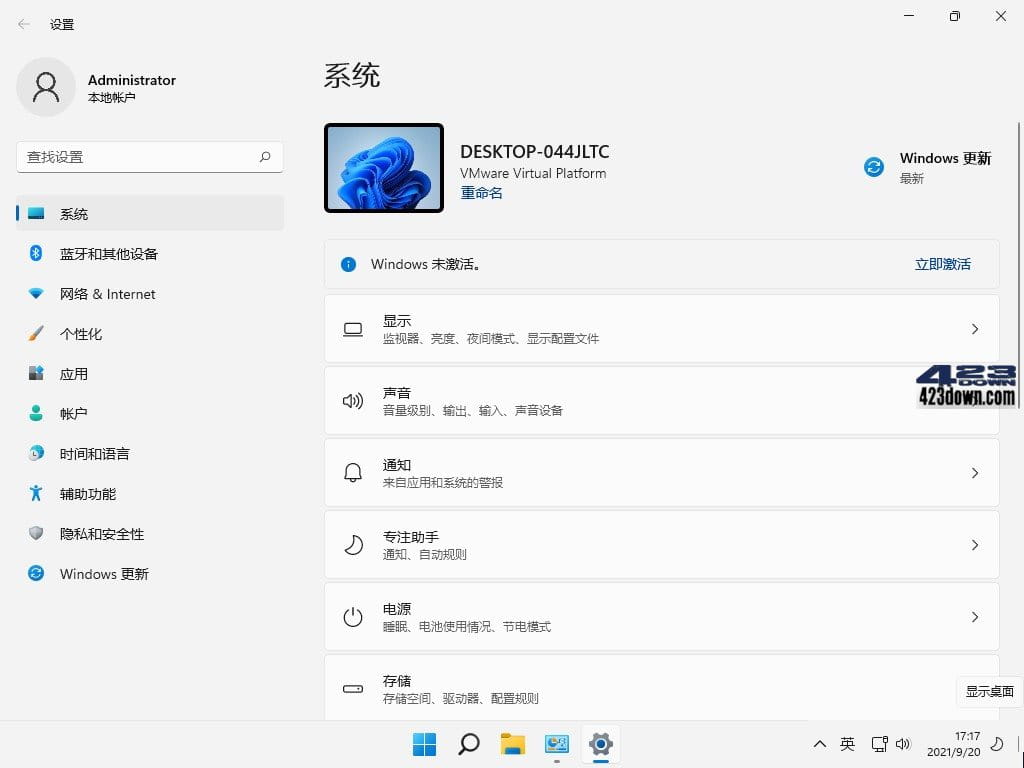Click the volume icon in system tray
Screen dimensions: 1024x768
(904, 744)
